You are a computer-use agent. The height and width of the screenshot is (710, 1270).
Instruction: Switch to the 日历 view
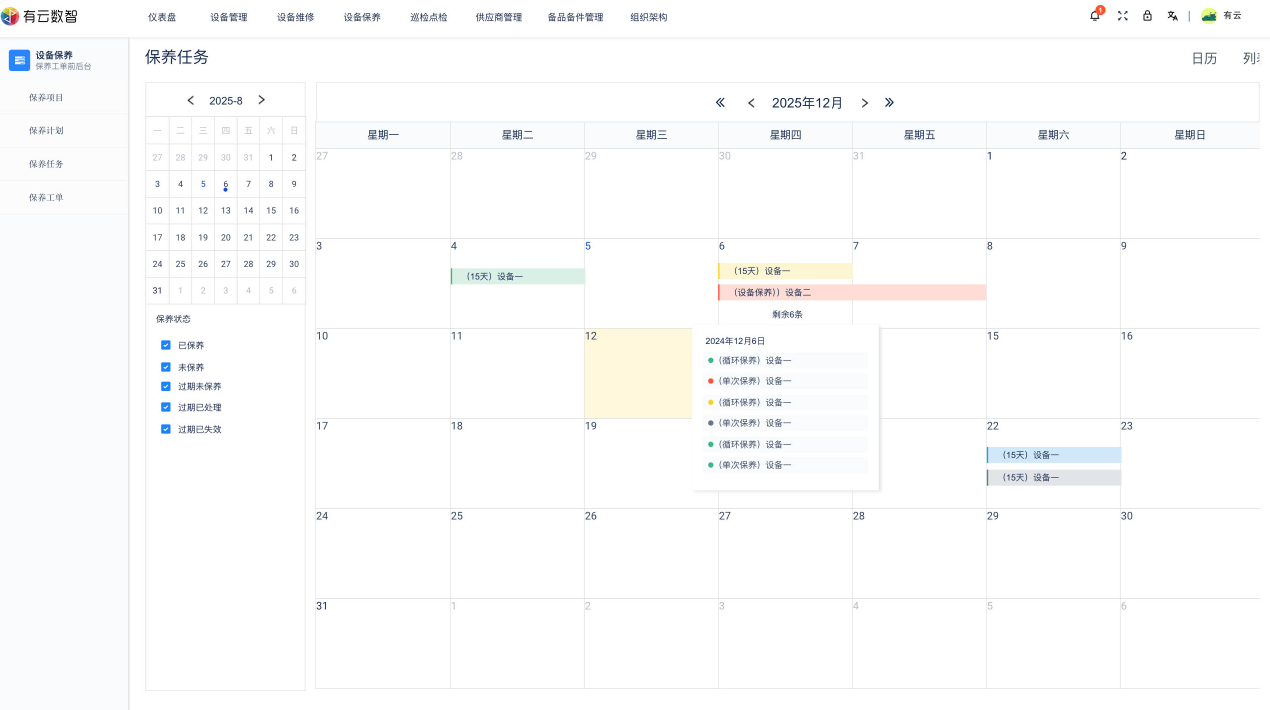1204,58
